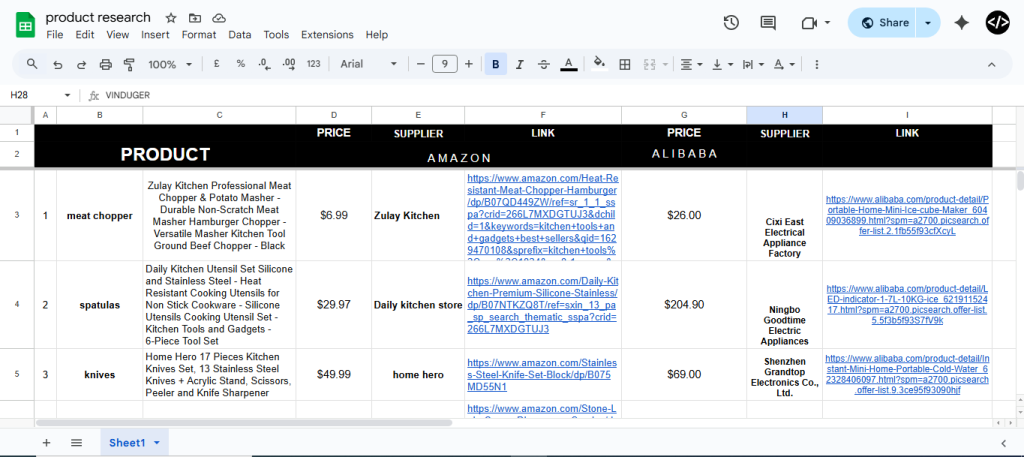Open the Meet call options arrow

coord(827,23)
